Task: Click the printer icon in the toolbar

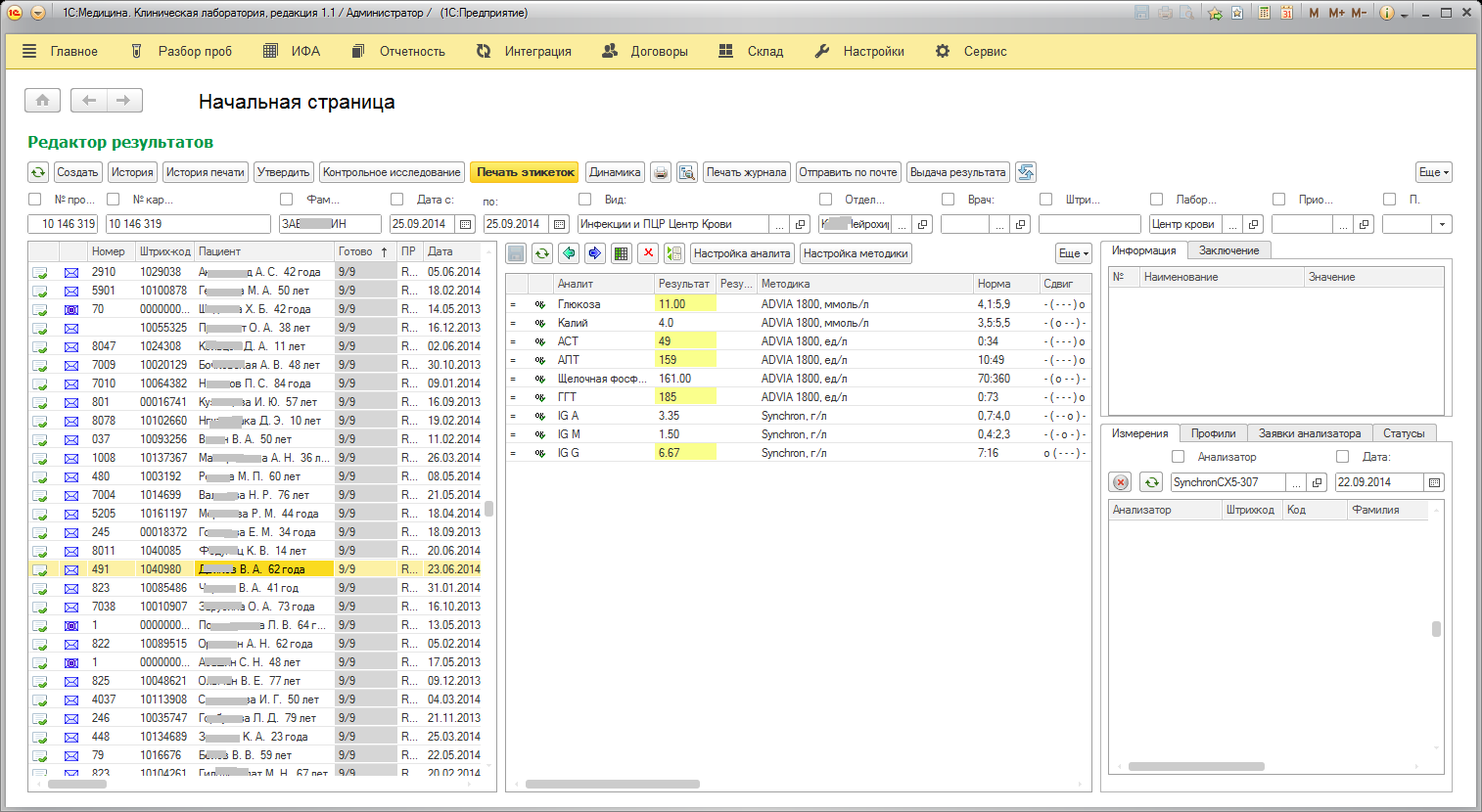Action: pos(661,172)
